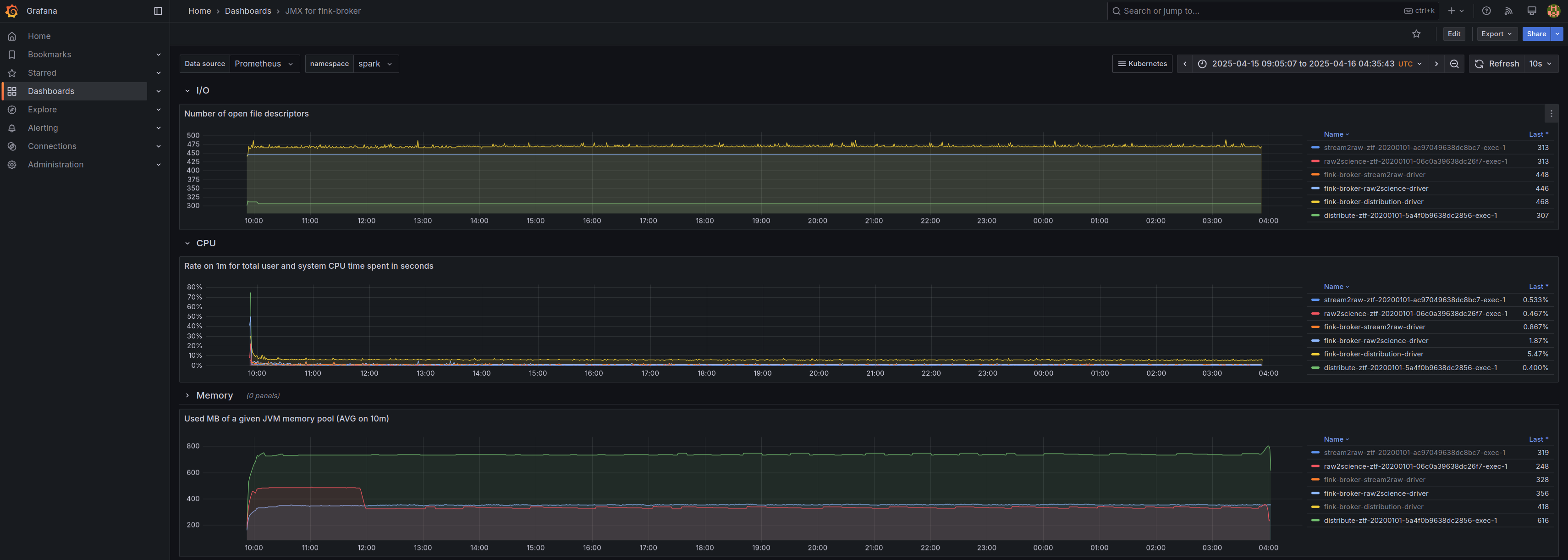Shift time range forwards
The width and height of the screenshot is (1568, 560).
pos(1436,64)
